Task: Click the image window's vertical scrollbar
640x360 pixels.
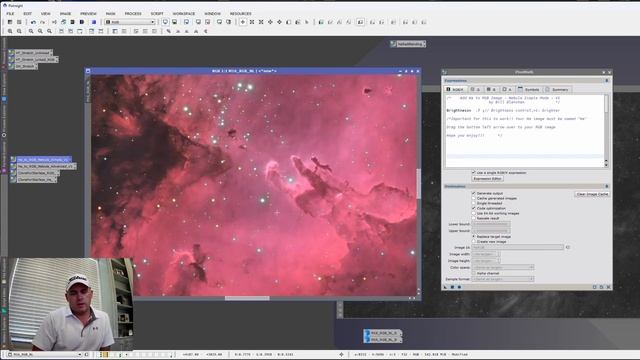Action: 418,184
